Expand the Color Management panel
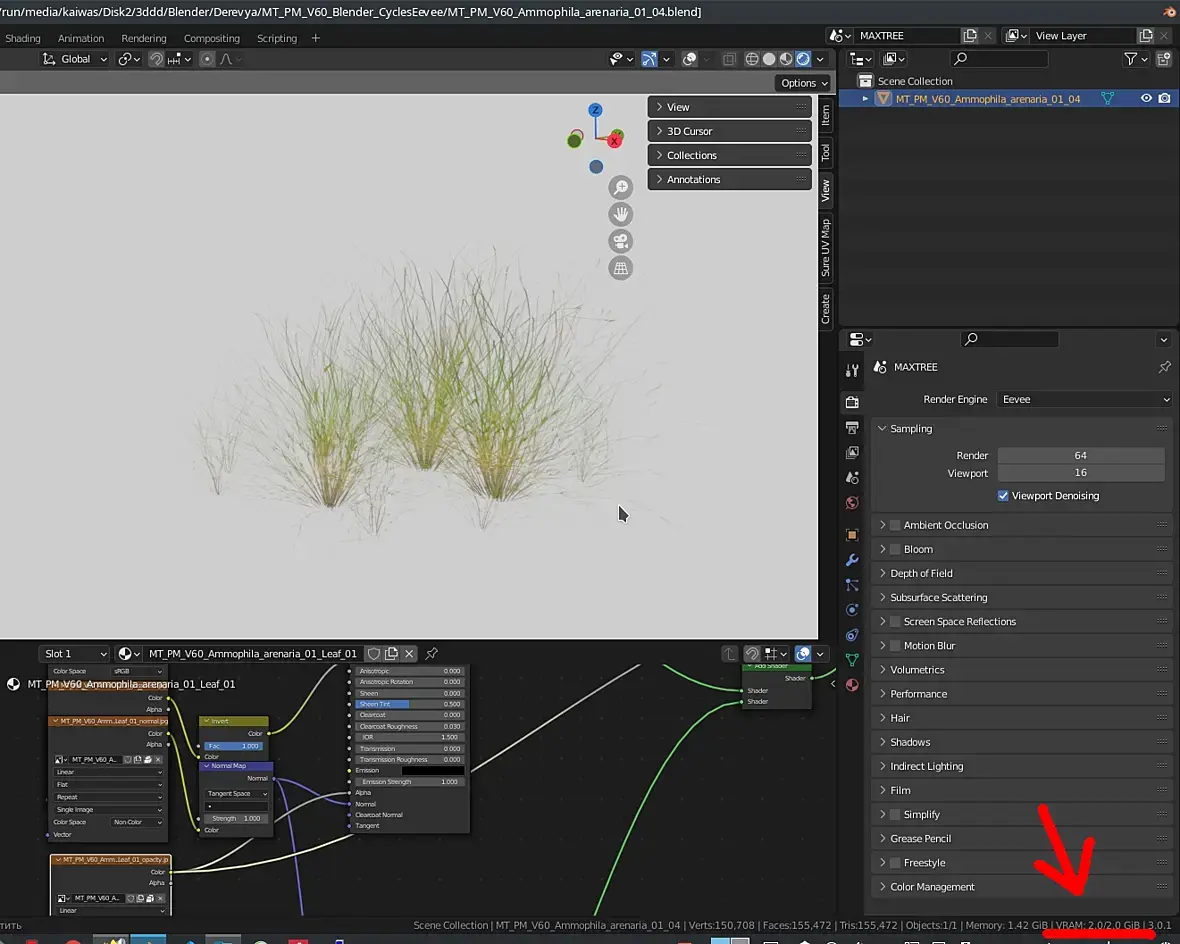 pos(932,887)
